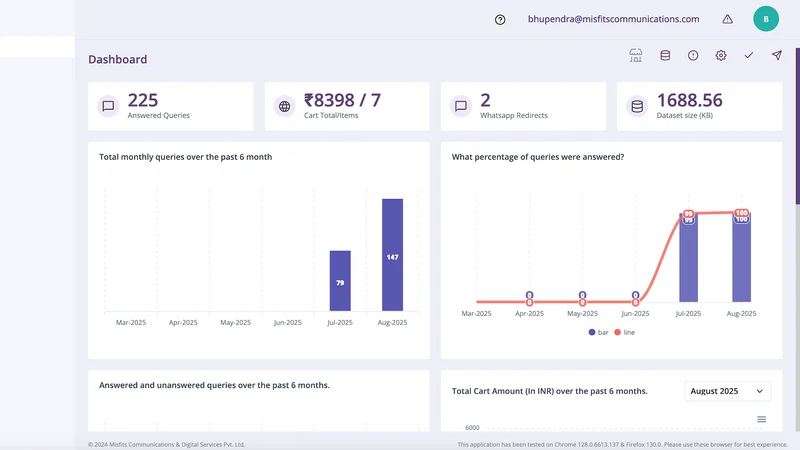Click the 'Dashboard' page heading
The width and height of the screenshot is (800, 450).
(117, 59)
